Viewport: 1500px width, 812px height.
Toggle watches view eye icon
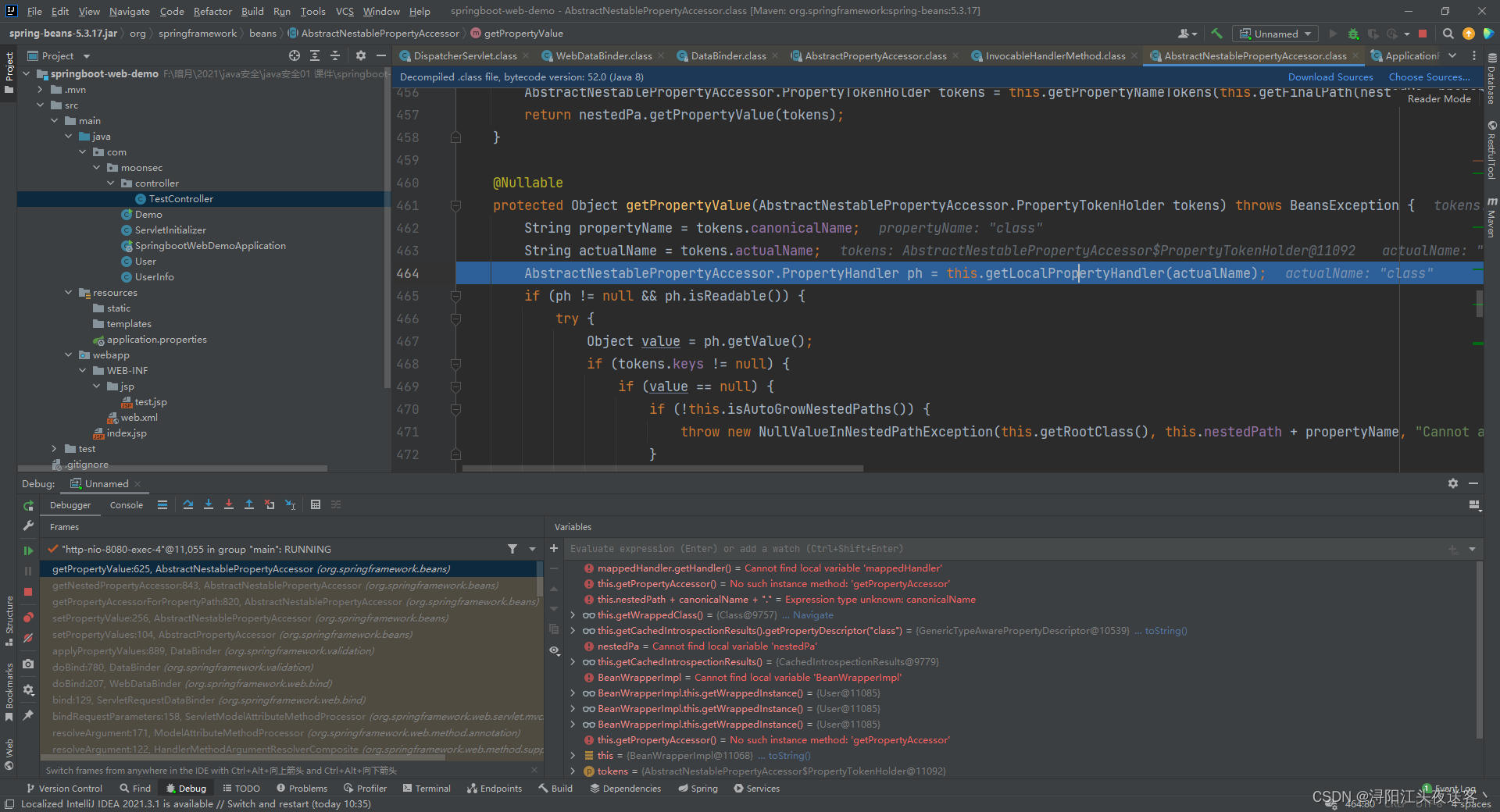click(554, 650)
